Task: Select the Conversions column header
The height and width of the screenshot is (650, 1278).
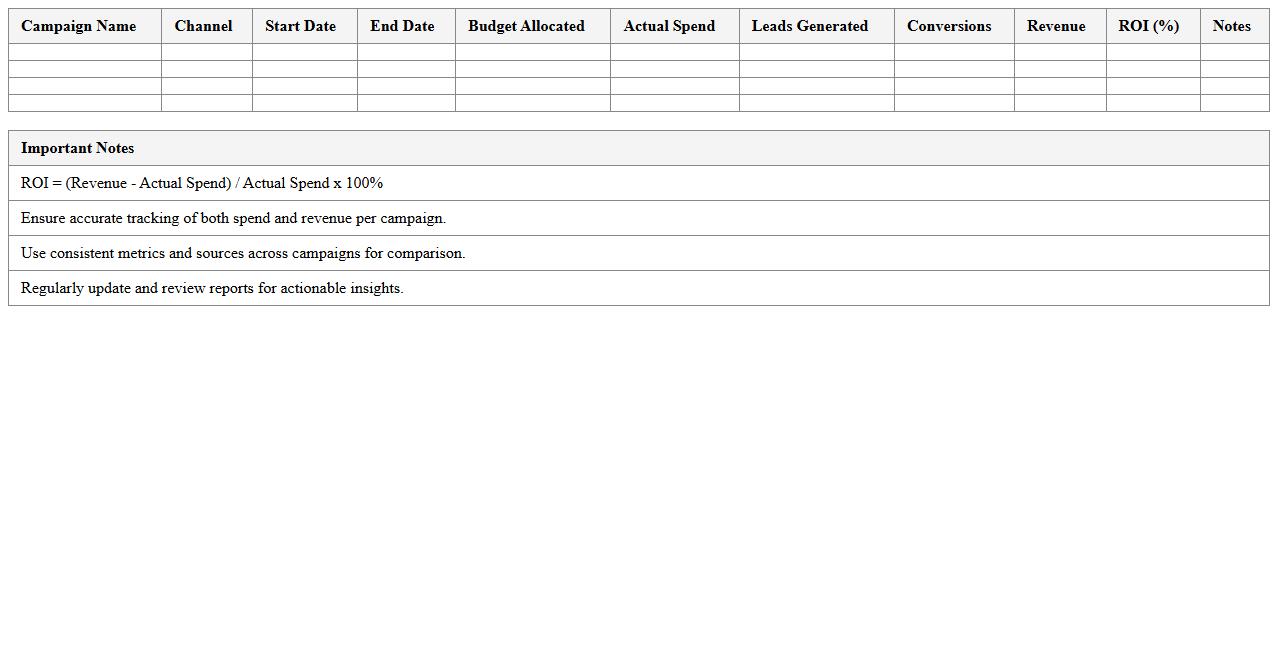Action: tap(948, 26)
